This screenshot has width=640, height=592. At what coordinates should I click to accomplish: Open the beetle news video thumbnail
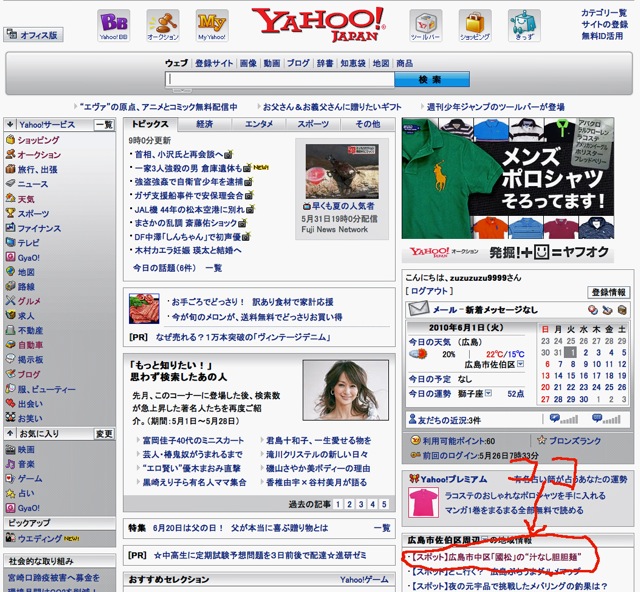coord(342,171)
